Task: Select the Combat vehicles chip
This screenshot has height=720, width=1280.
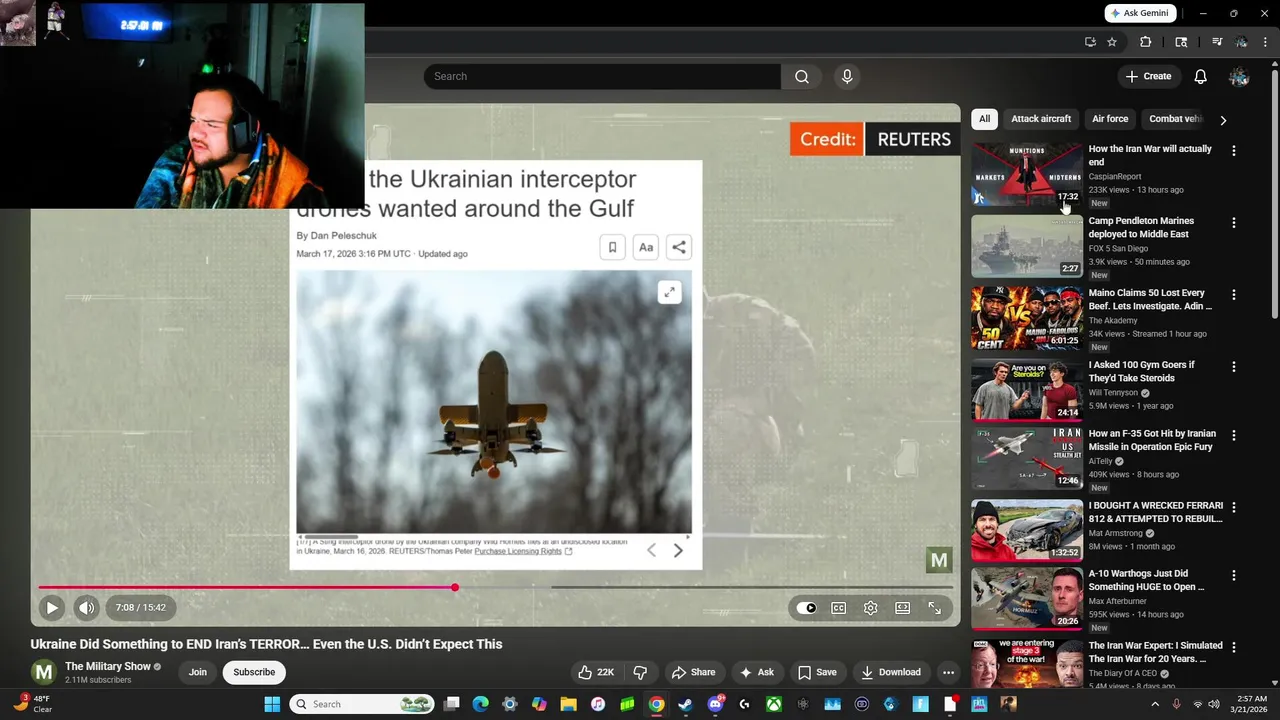Action: 1174,119
